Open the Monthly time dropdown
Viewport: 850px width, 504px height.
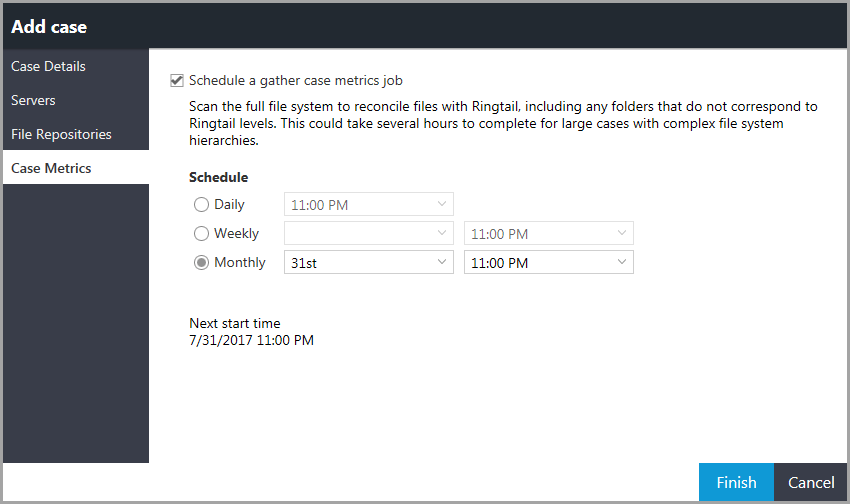(x=549, y=262)
